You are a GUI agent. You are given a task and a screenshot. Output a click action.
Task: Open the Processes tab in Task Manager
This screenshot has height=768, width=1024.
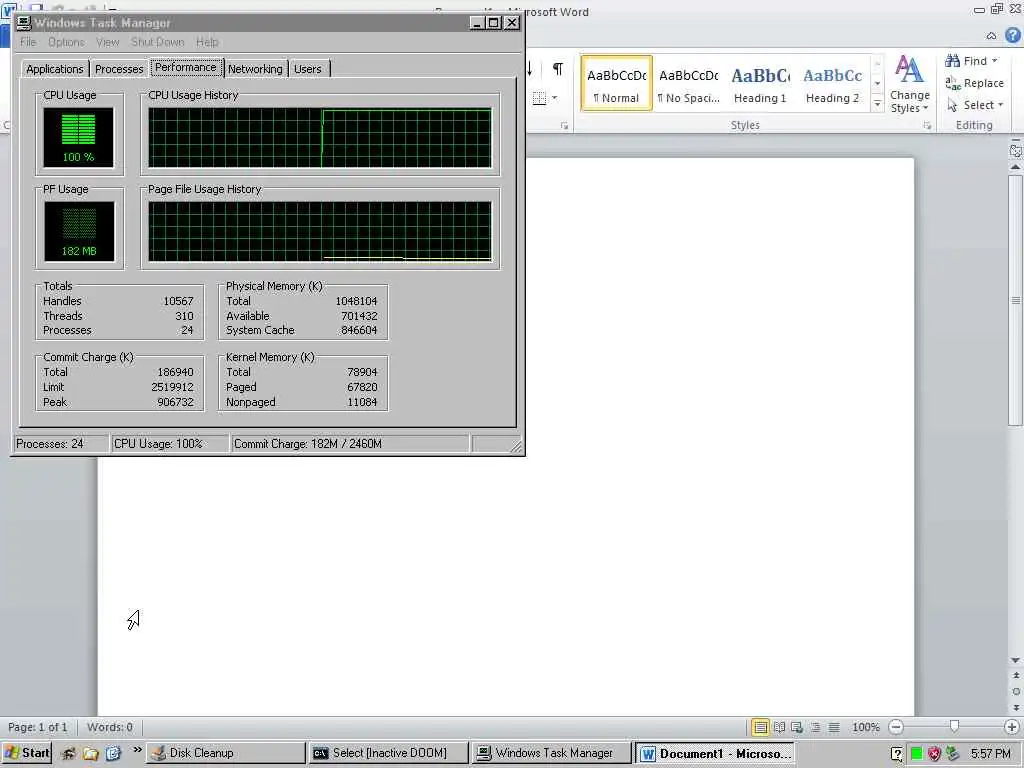(x=119, y=69)
